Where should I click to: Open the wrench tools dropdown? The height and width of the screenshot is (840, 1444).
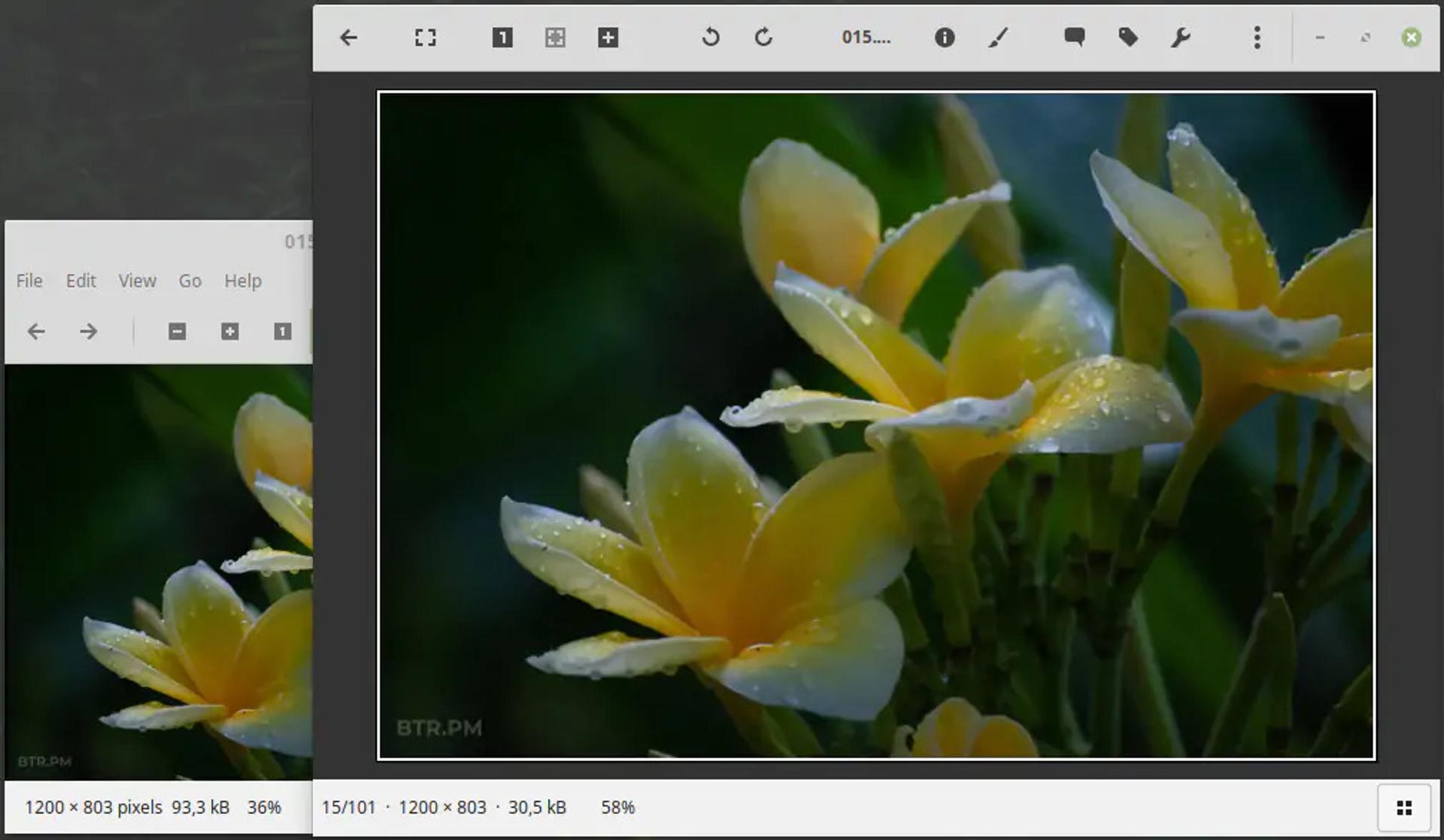1180,38
